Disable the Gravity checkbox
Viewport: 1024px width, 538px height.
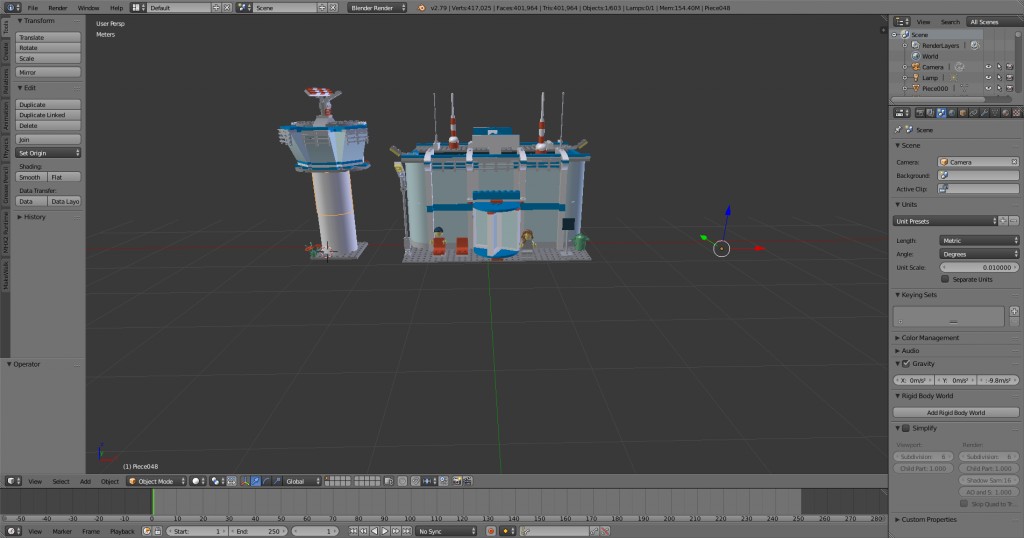[x=906, y=364]
